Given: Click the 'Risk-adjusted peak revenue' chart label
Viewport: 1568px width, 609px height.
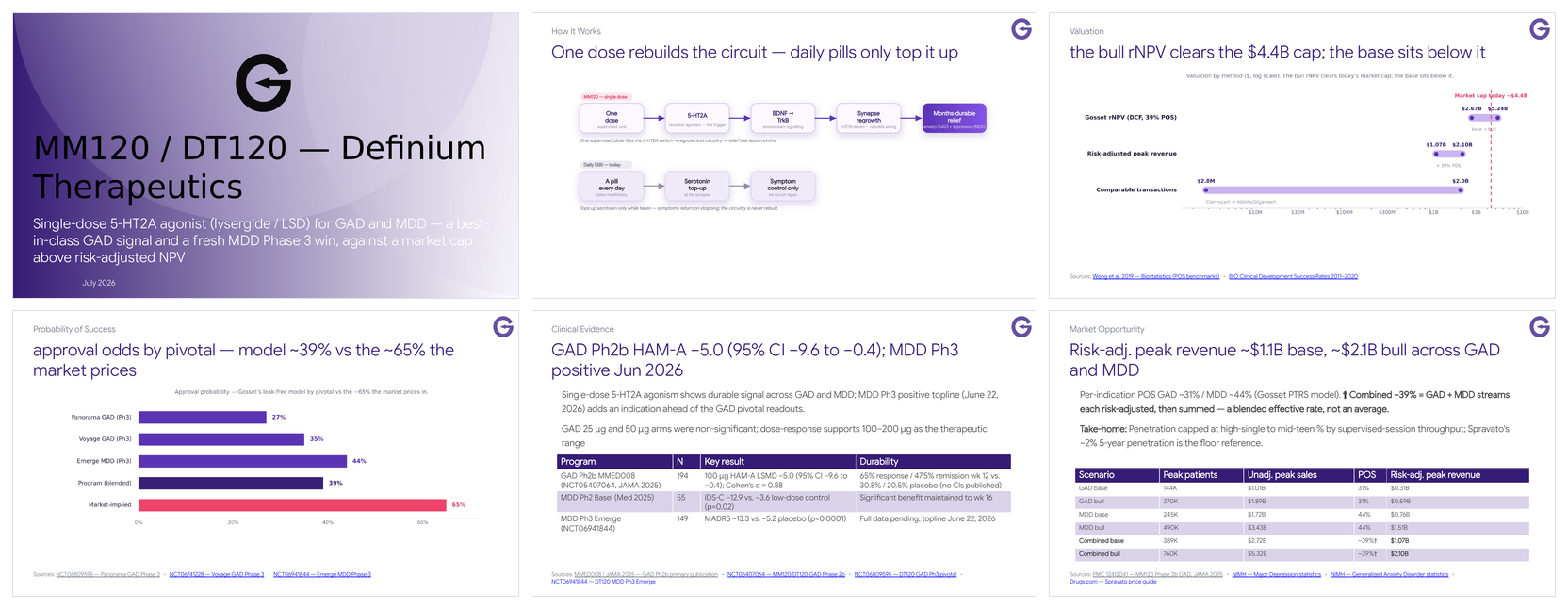Looking at the screenshot, I should point(1132,153).
